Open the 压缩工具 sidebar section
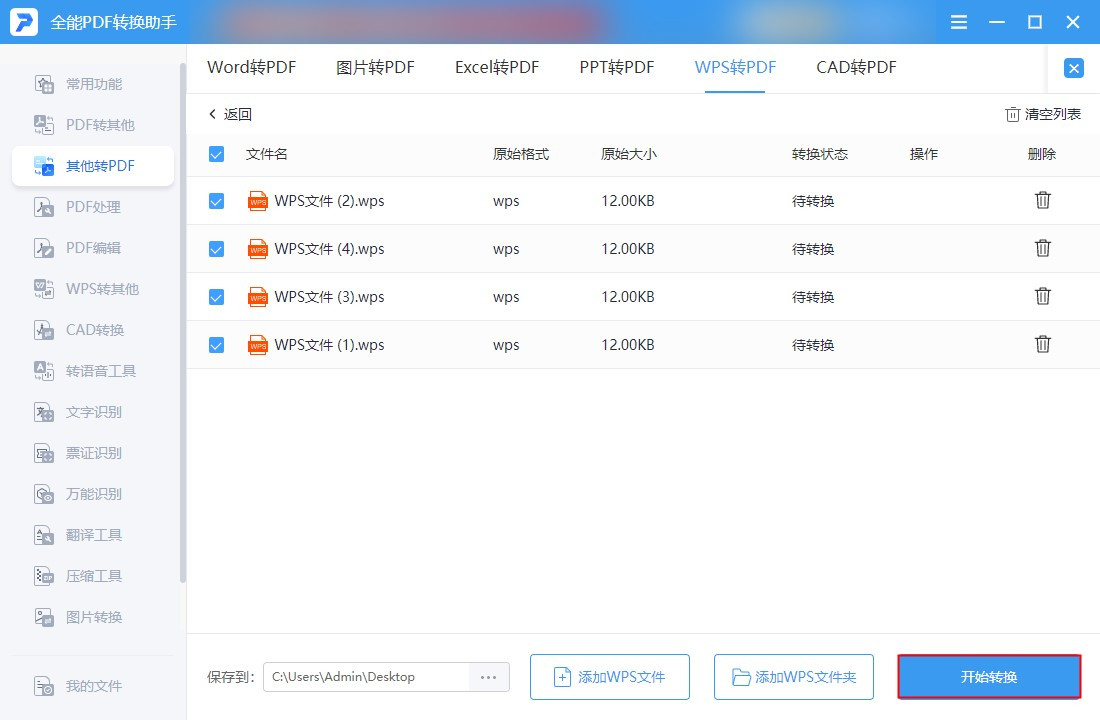This screenshot has height=720, width=1100. click(78, 576)
